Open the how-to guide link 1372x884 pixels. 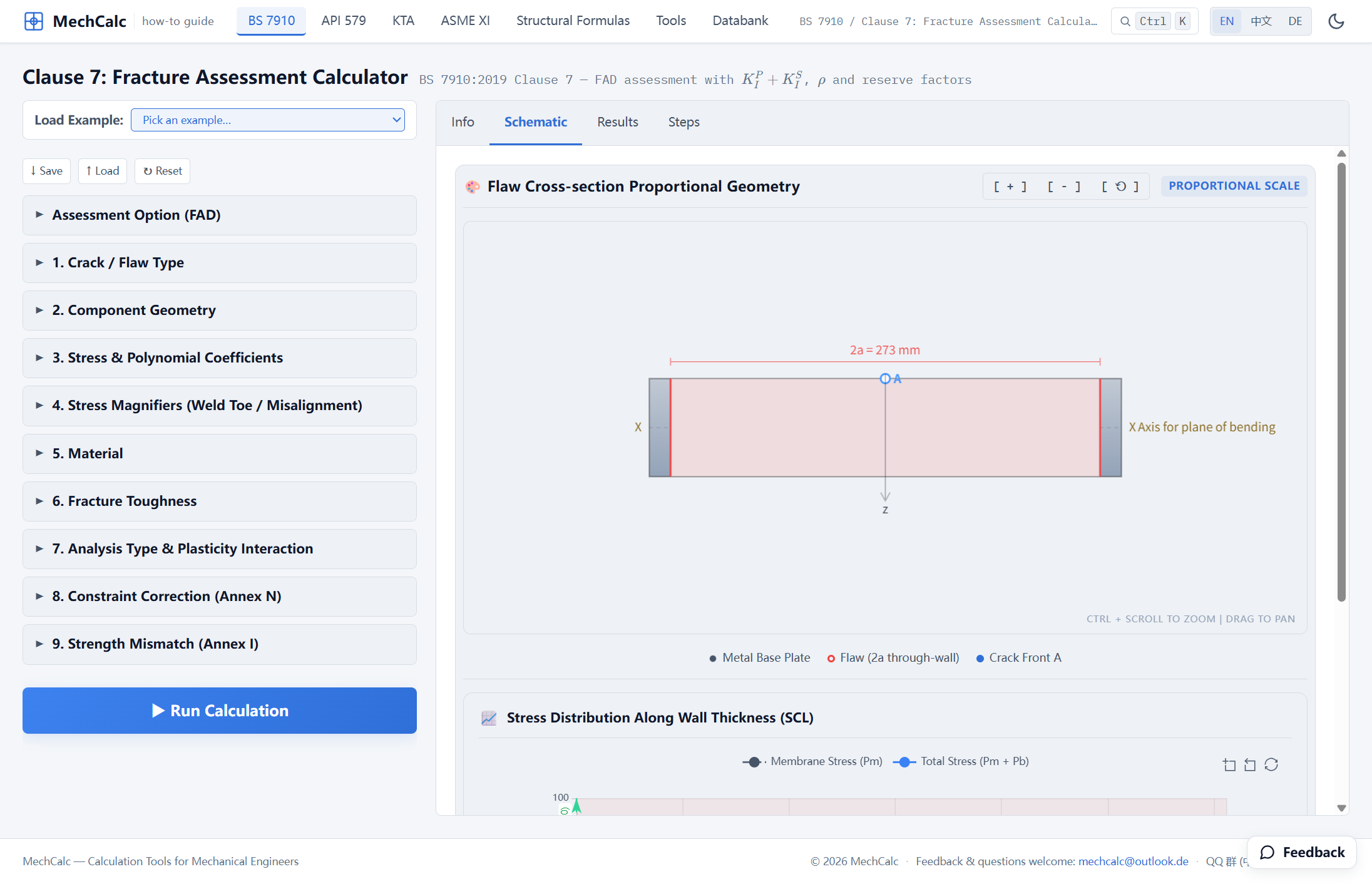pos(178,21)
